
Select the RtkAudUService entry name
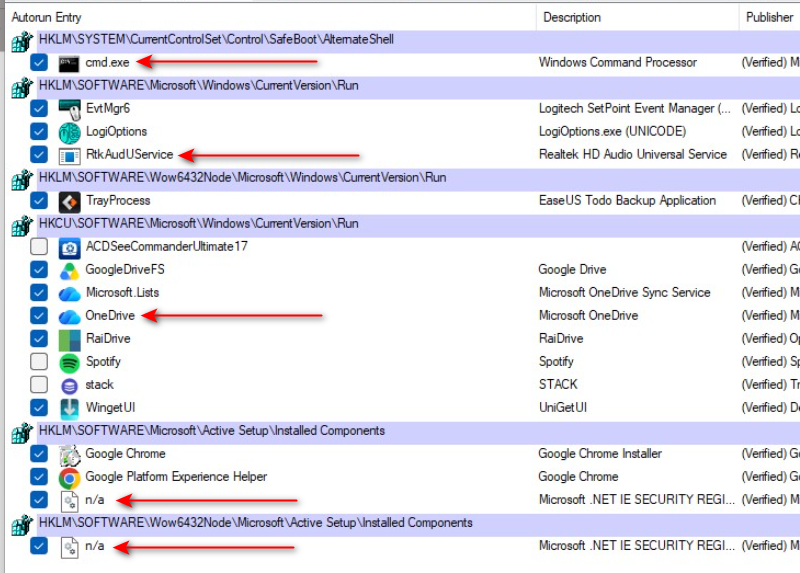[130, 154]
